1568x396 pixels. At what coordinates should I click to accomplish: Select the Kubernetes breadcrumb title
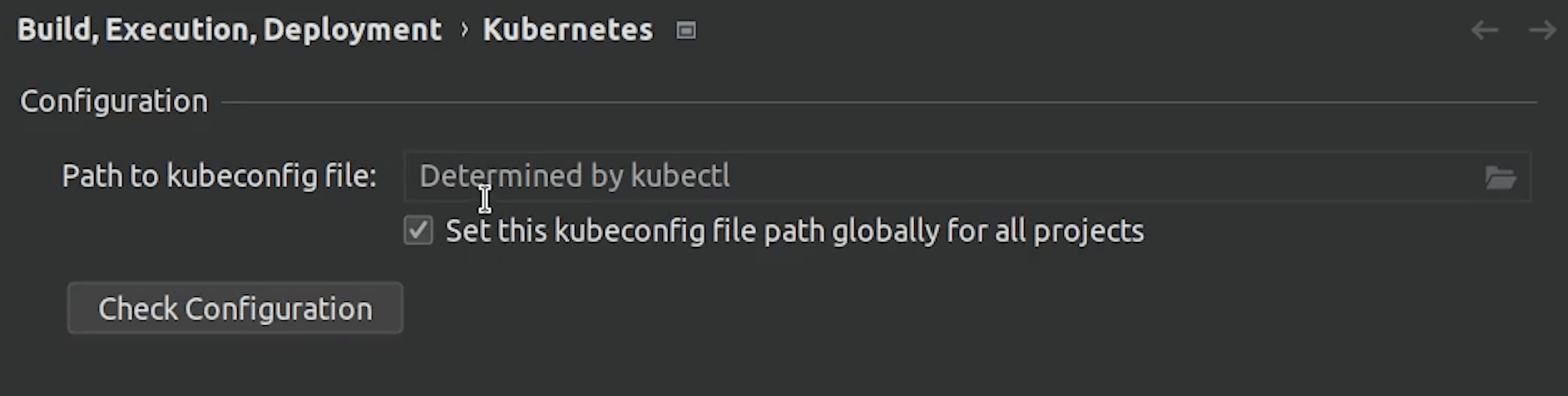567,30
